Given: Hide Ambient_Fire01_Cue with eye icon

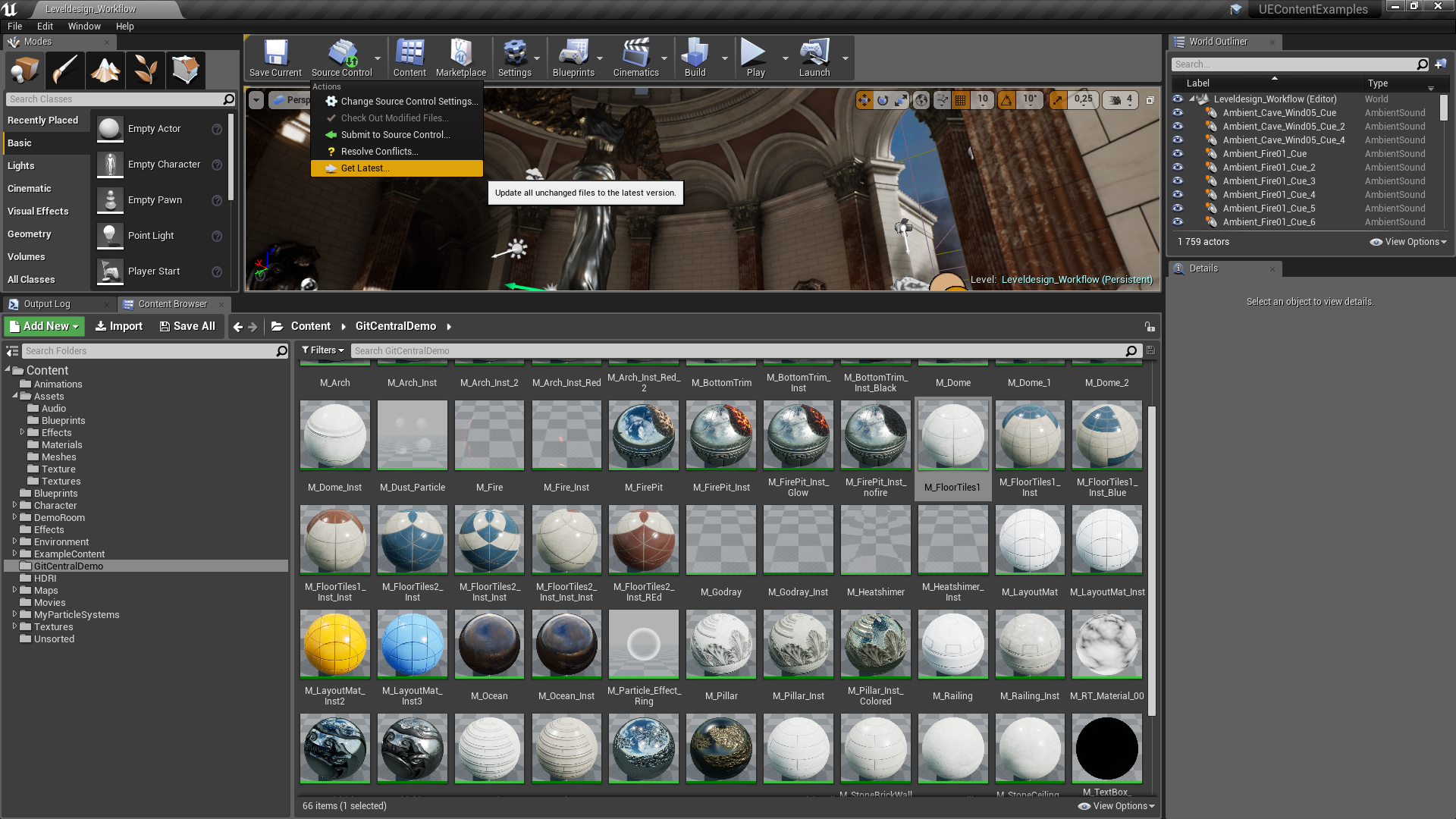Looking at the screenshot, I should [1178, 154].
